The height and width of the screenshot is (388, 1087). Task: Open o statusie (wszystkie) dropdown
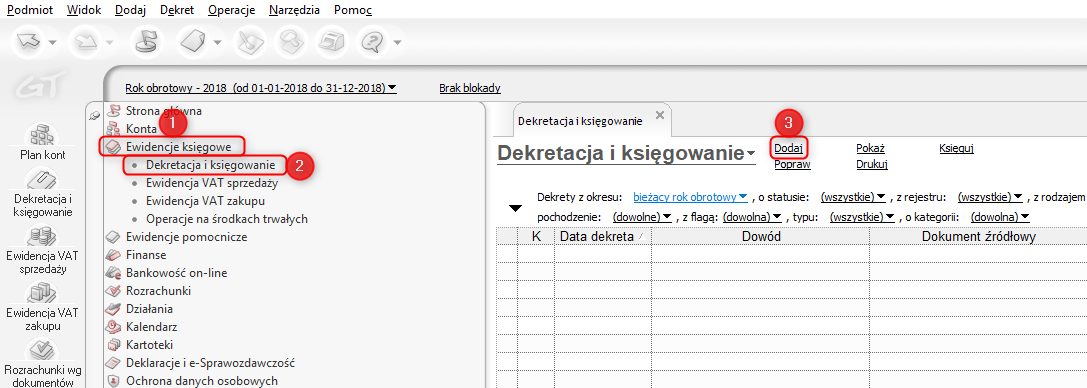(x=853, y=197)
